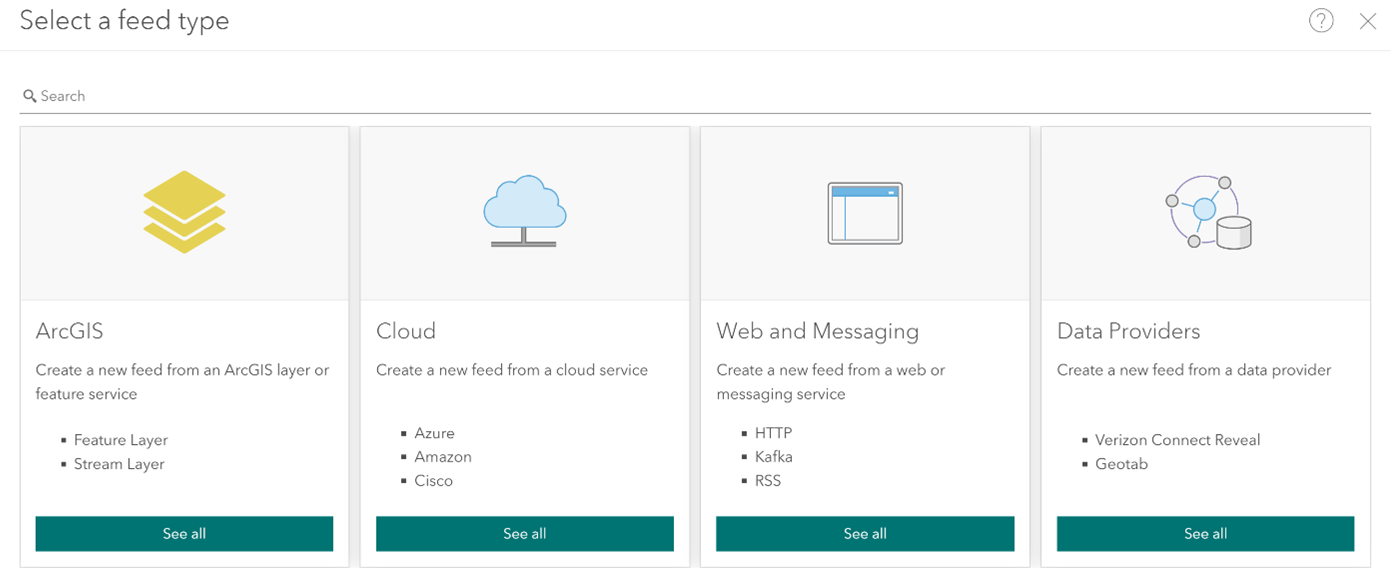Click the data provider description text

1194,370
